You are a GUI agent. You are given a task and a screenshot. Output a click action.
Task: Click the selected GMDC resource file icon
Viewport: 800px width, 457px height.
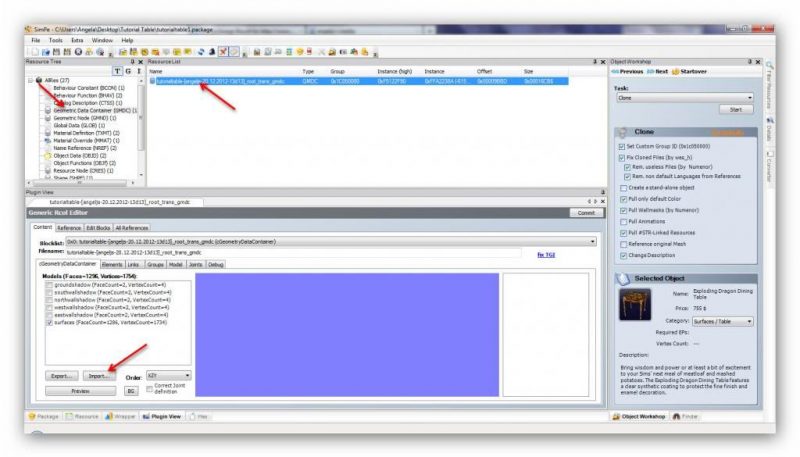point(153,81)
